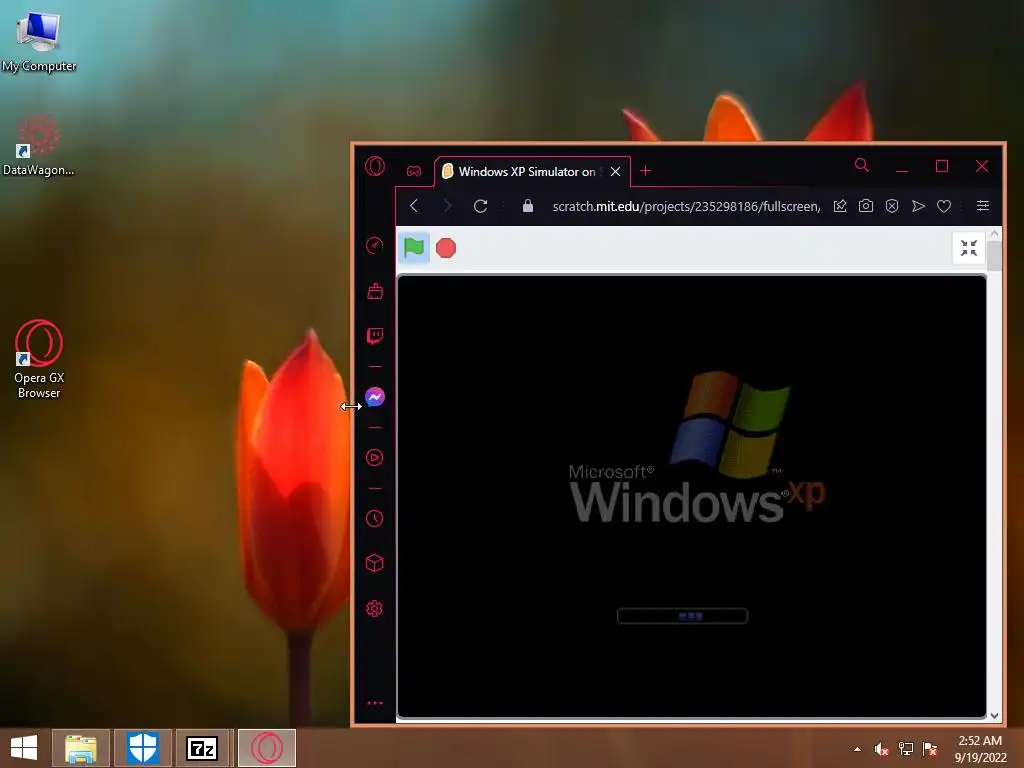1024x768 pixels.
Task: Click the Windows XP logo in the stage
Action: click(697, 447)
